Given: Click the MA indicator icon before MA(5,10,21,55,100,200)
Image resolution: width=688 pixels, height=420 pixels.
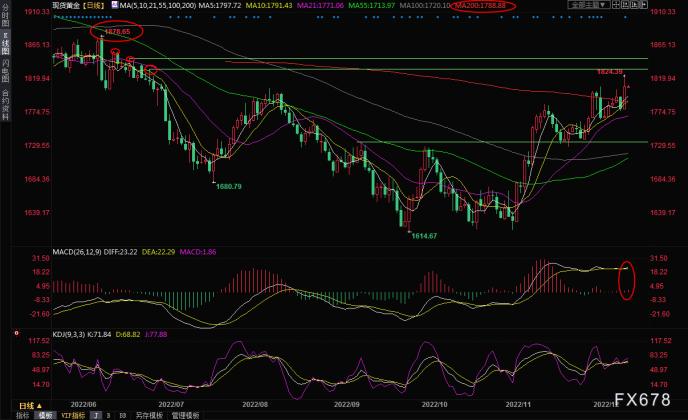Looking at the screenshot, I should click(115, 5).
